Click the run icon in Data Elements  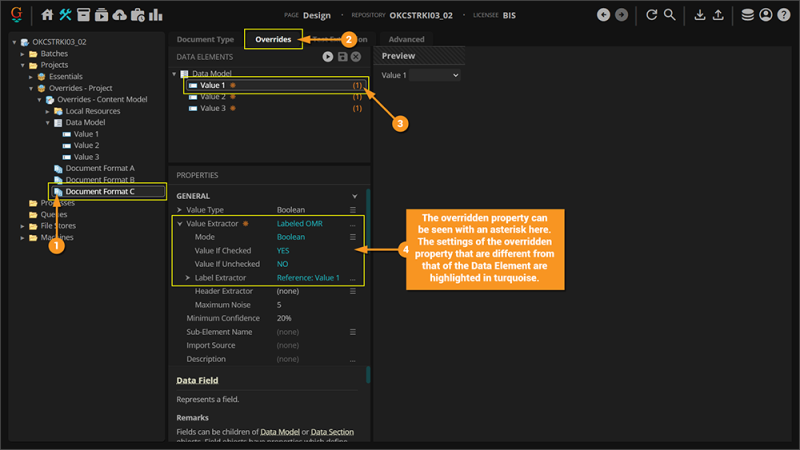coord(328,58)
